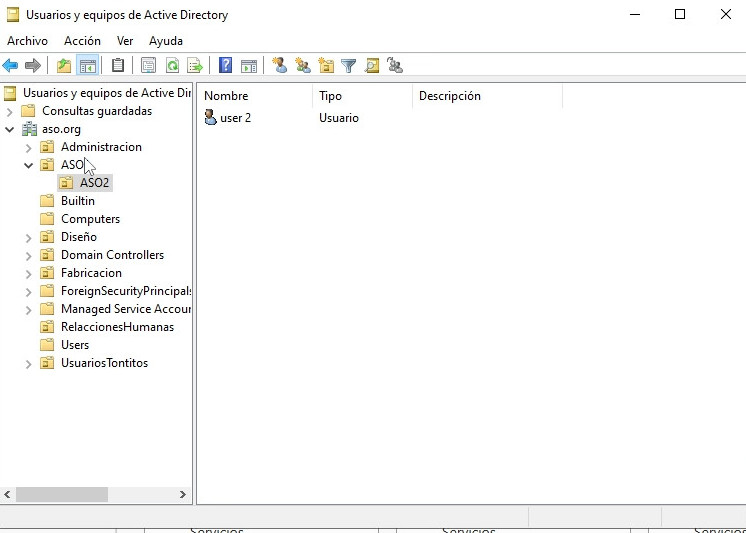Click the create new user icon
The height and width of the screenshot is (533, 746).
pyautogui.click(x=280, y=66)
